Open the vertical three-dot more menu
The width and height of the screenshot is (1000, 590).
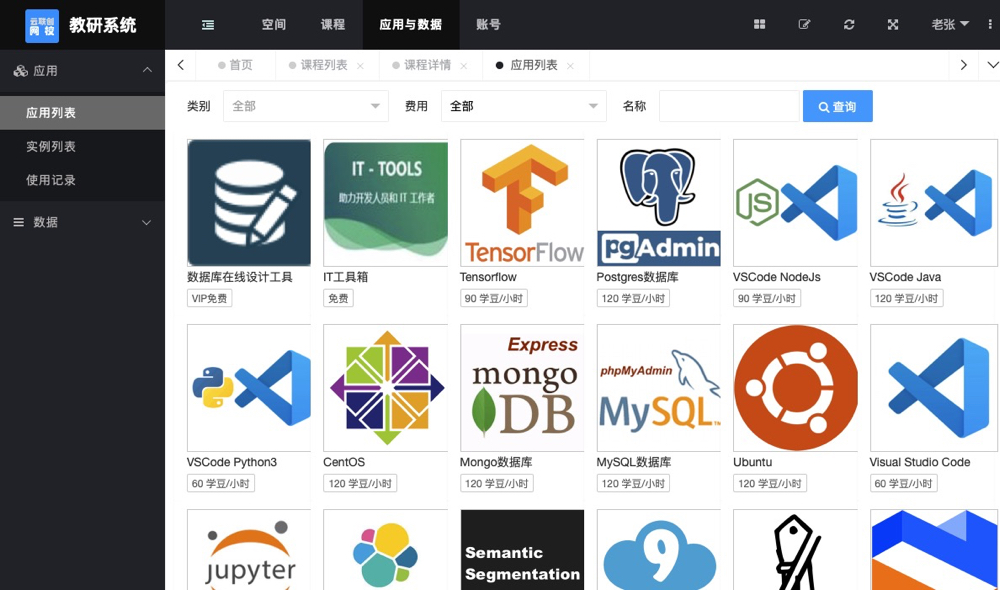point(990,24)
